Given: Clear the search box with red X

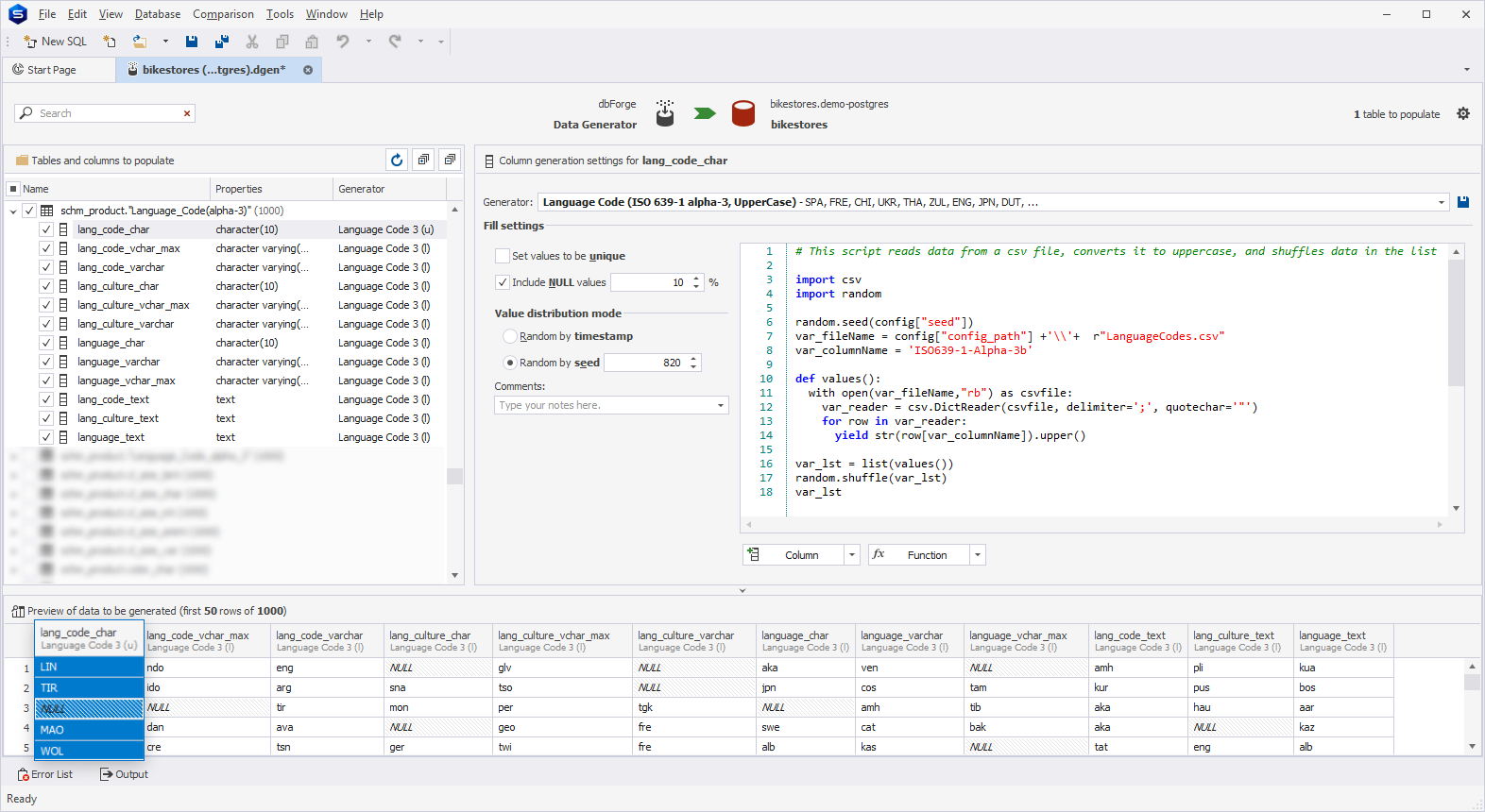Looking at the screenshot, I should (187, 113).
